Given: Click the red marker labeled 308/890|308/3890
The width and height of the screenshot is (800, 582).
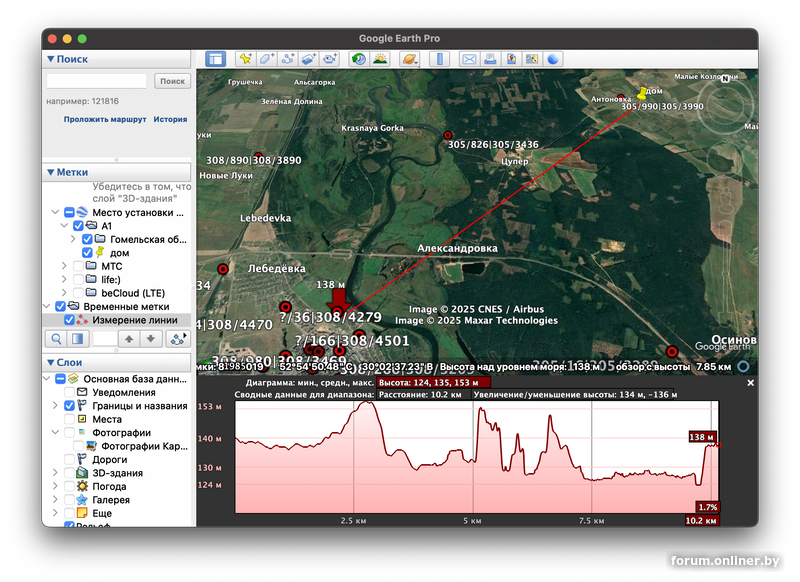Looking at the screenshot, I should click(x=258, y=156).
